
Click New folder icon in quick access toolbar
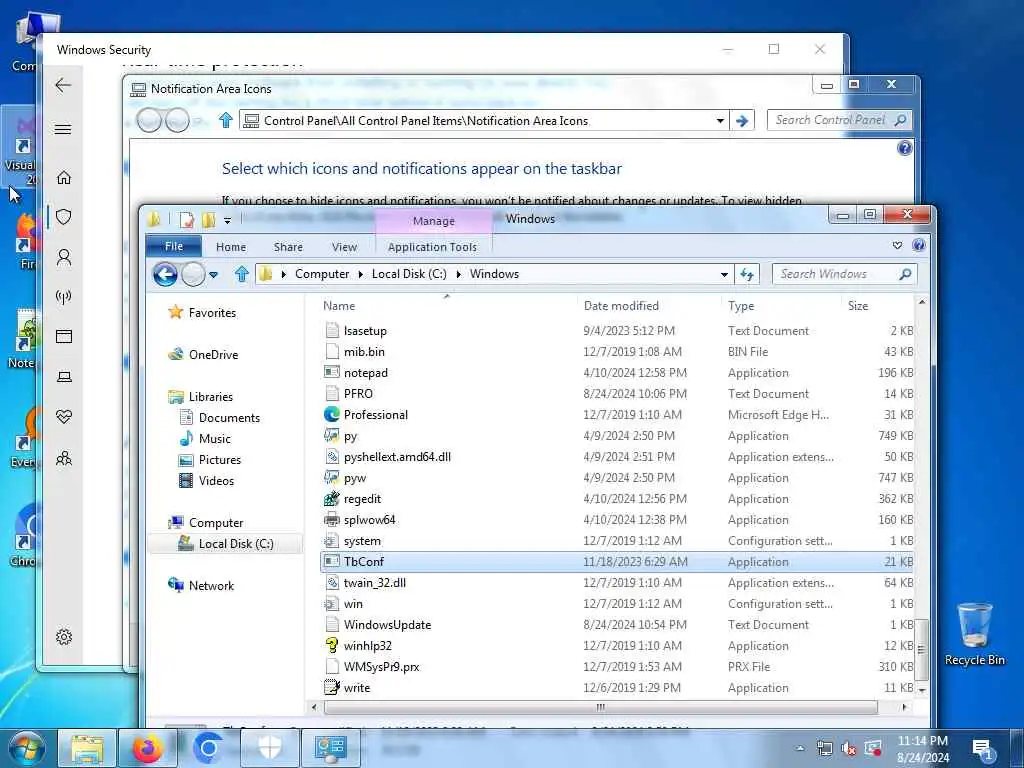tap(208, 220)
